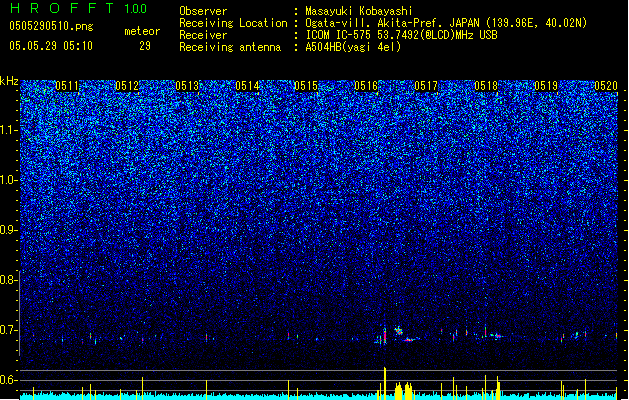Click the meteor label
The height and width of the screenshot is (400, 629).
(142, 31)
